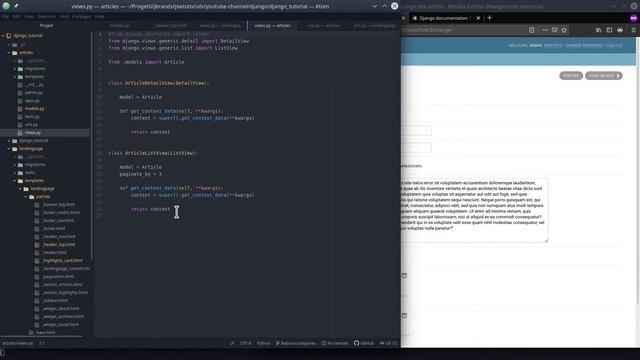Open the View menu in Atom
The height and width of the screenshot is (360, 640).
pos(29,17)
